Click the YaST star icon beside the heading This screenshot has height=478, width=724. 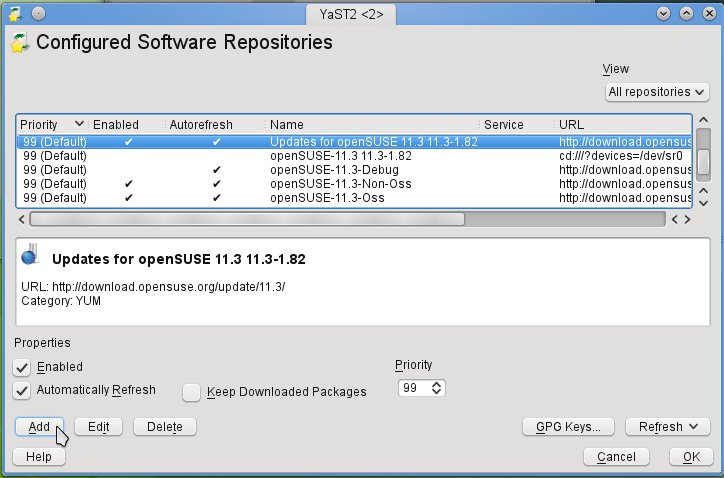pyautogui.click(x=19, y=42)
